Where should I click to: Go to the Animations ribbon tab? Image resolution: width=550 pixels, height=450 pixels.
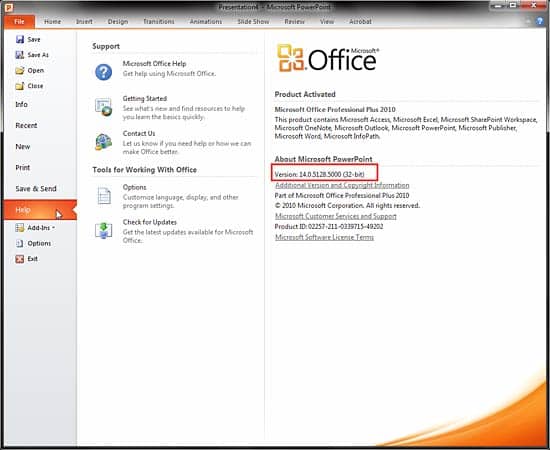click(206, 21)
